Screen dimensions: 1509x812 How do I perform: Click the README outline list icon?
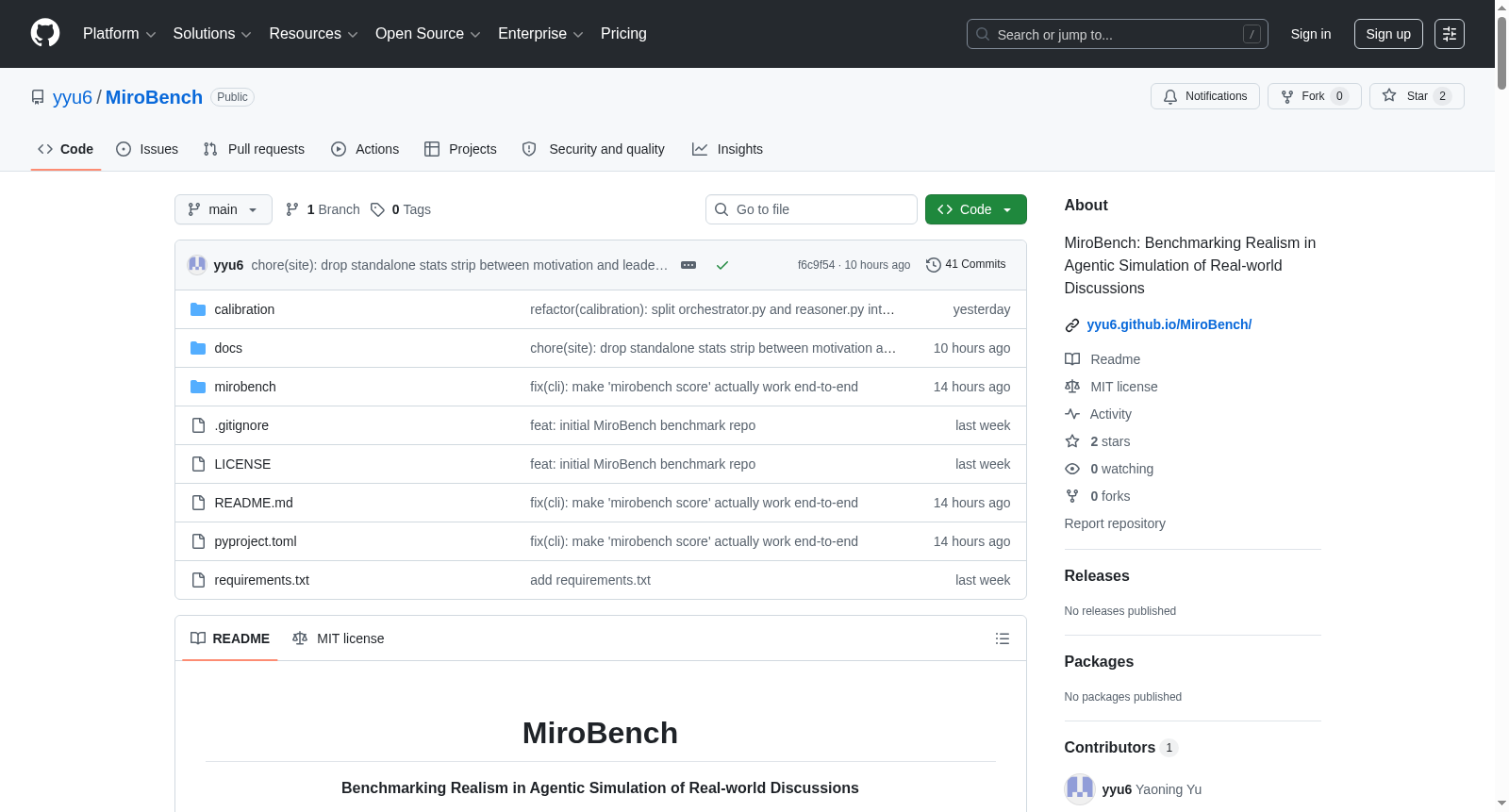point(1003,638)
